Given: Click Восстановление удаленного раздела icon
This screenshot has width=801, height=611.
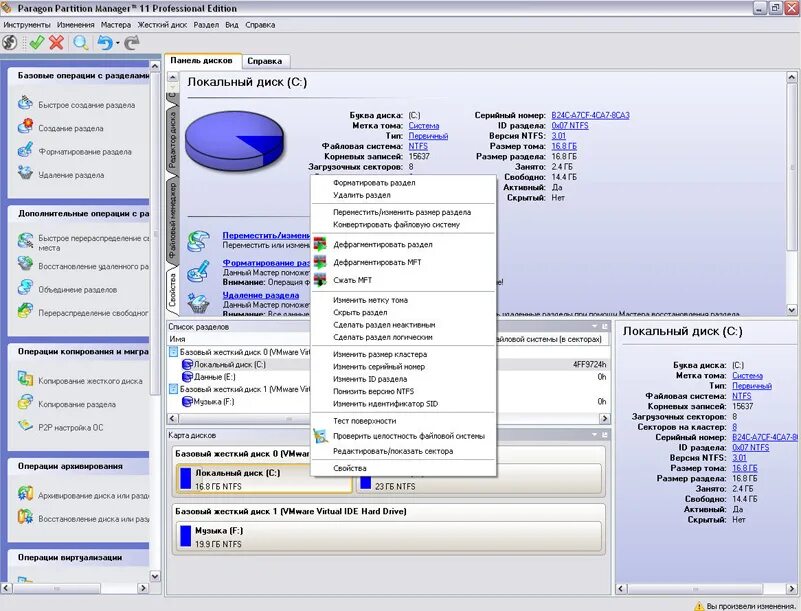Looking at the screenshot, I should 25,264.
